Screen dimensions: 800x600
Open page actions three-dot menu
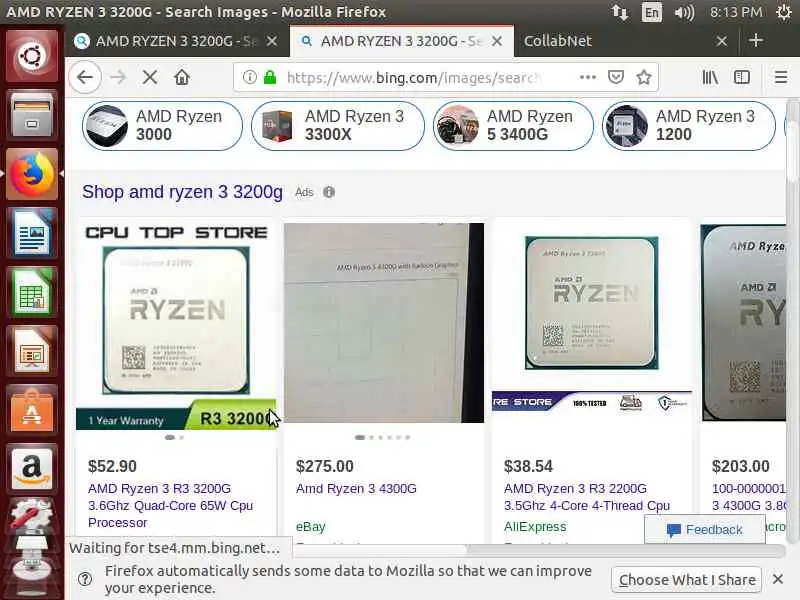tap(588, 78)
